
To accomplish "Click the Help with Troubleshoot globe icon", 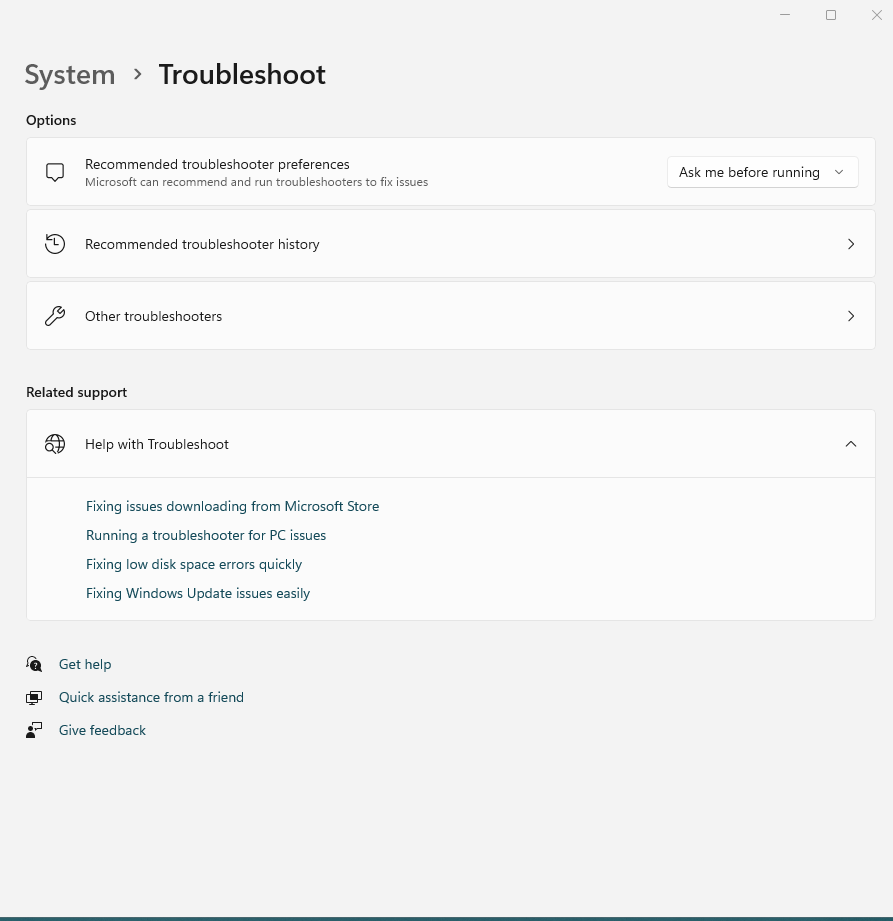I will pos(55,444).
